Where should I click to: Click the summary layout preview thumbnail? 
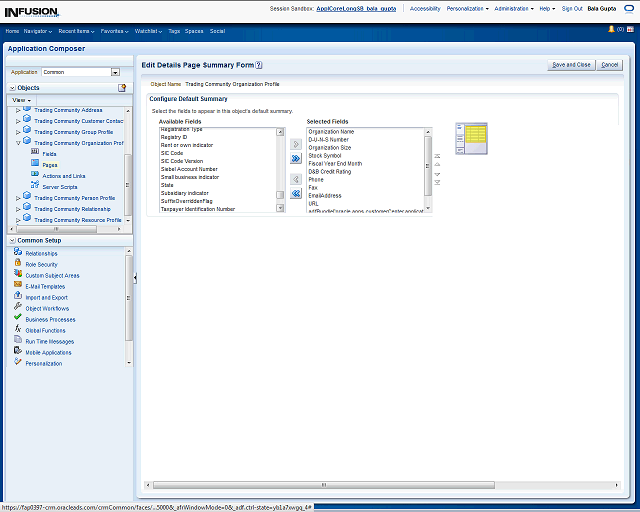point(471,139)
